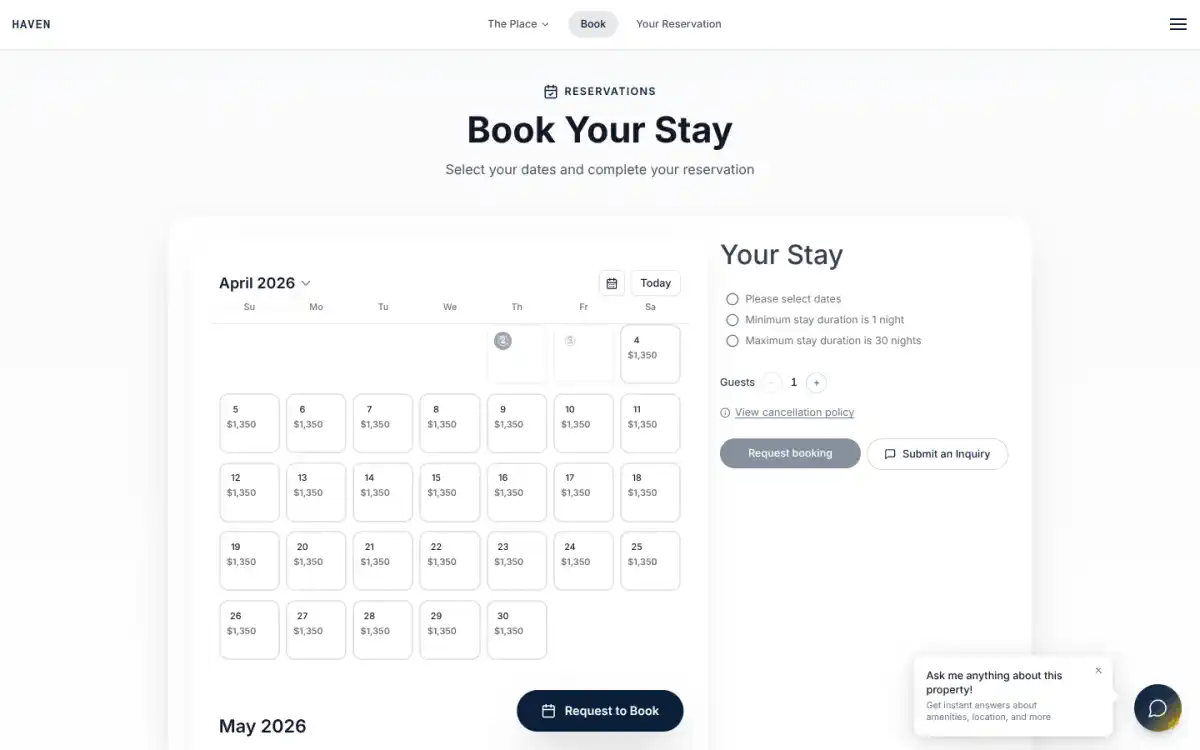Click Submit an Inquiry button
This screenshot has width=1200, height=750.
[x=937, y=454]
